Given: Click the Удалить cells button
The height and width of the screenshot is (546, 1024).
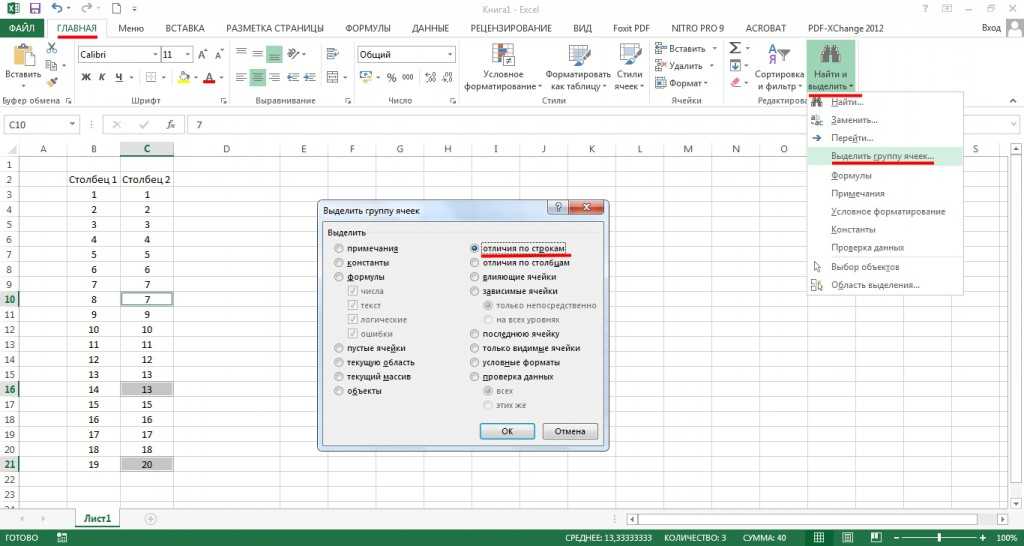Looking at the screenshot, I should pyautogui.click(x=679, y=65).
